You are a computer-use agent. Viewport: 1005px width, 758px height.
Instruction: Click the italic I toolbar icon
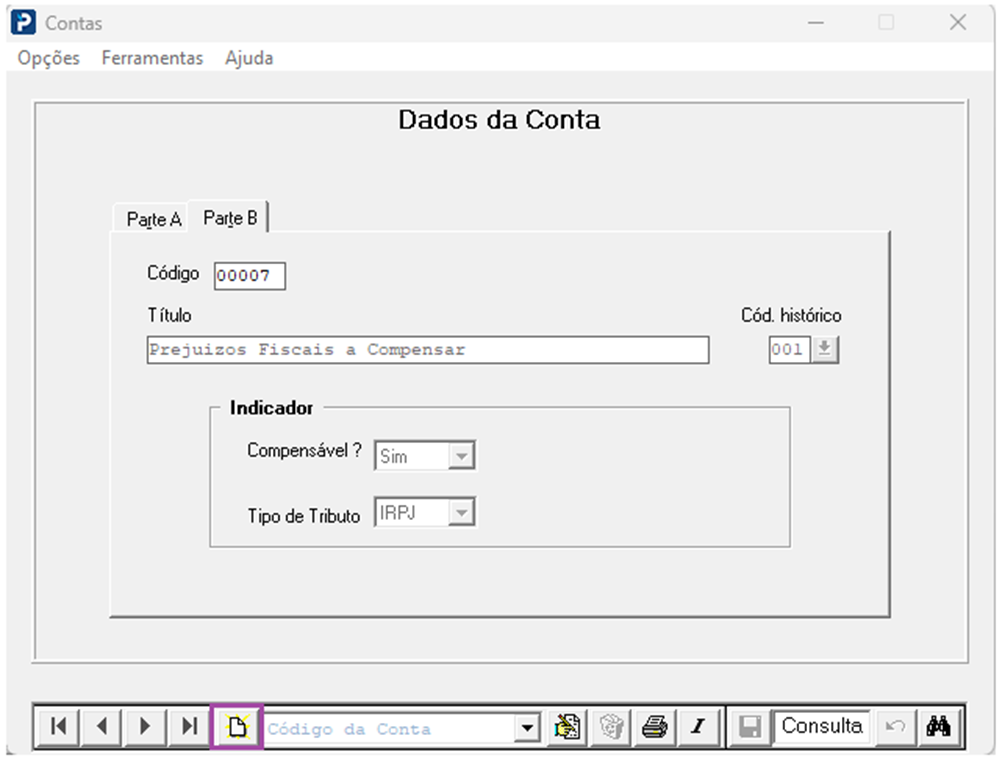click(x=698, y=727)
